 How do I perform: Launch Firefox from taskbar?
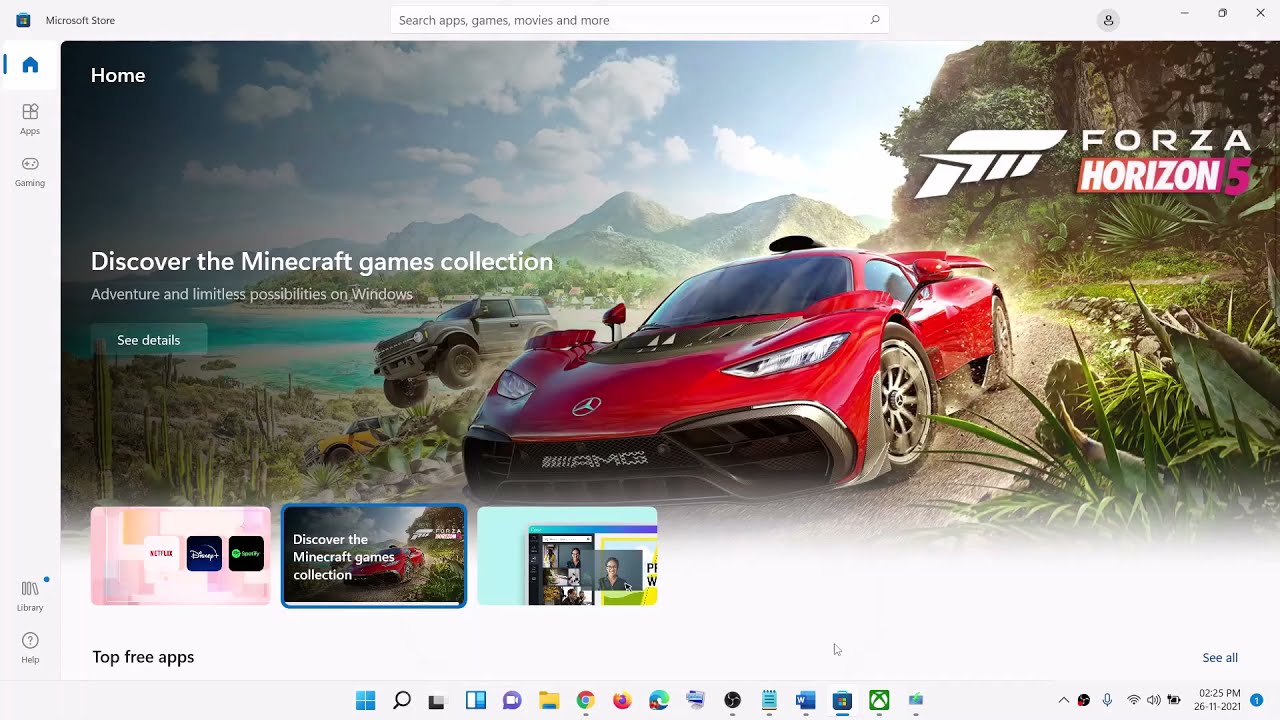point(622,701)
